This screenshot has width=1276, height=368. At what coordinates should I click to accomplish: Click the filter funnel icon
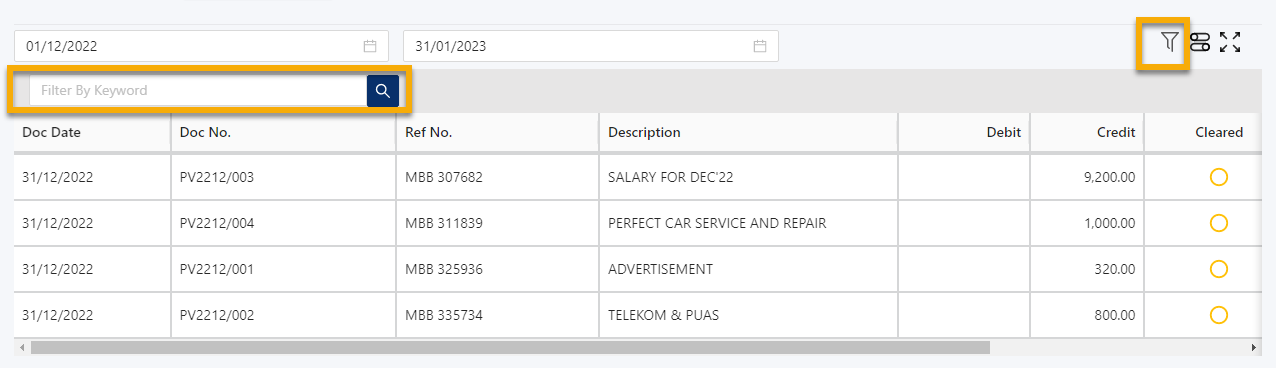tap(1169, 42)
